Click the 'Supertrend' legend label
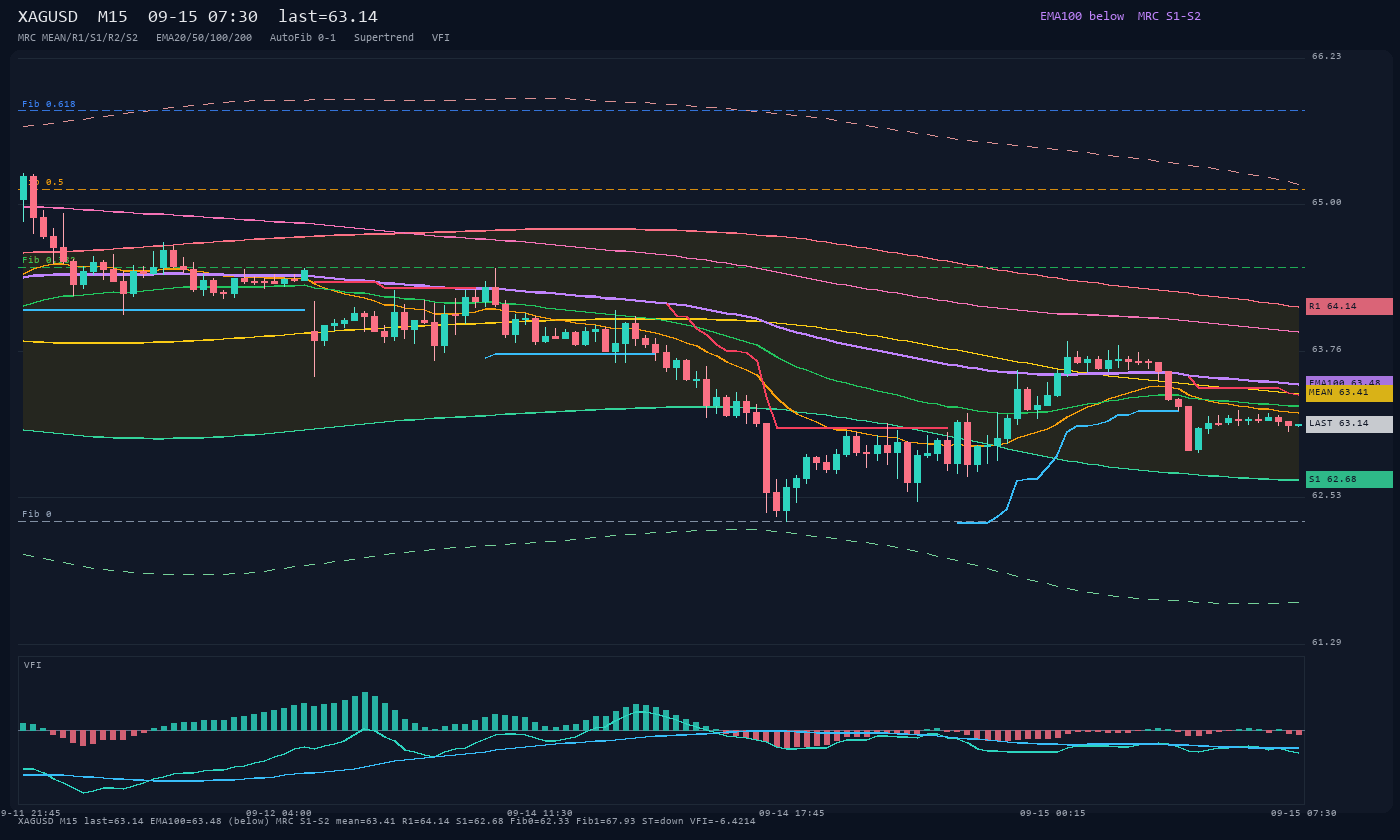This screenshot has width=1400, height=840. click(384, 38)
